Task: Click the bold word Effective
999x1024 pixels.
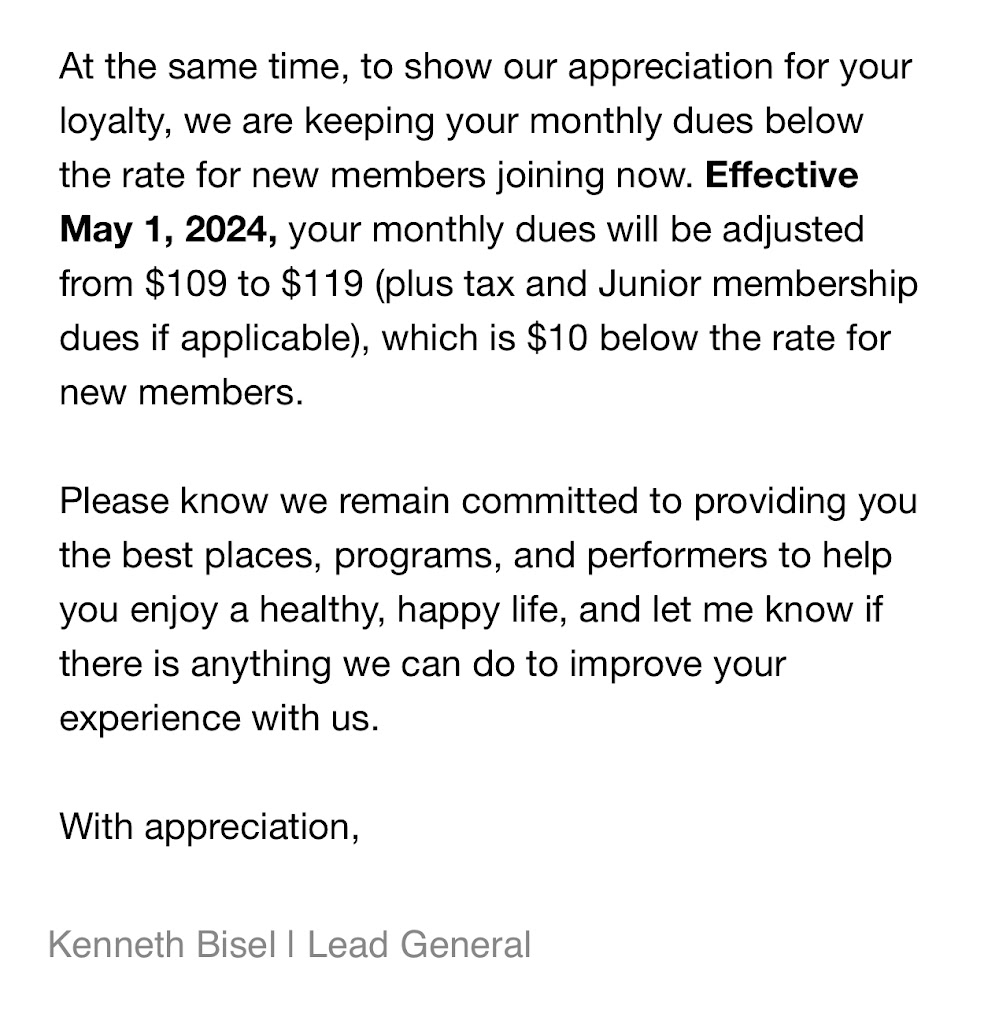Action: click(781, 175)
